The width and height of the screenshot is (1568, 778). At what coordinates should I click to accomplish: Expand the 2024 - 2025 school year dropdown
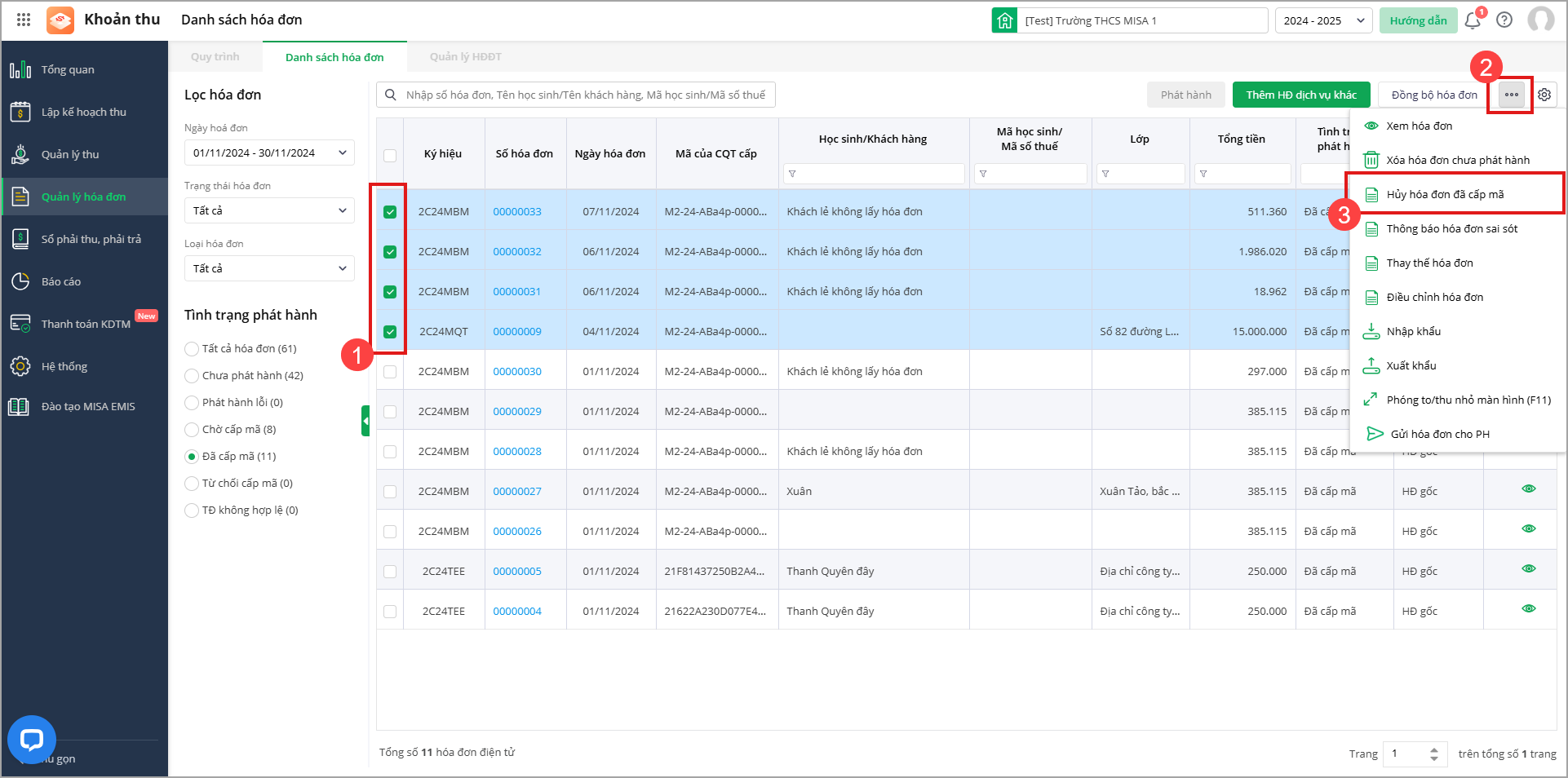coord(1322,20)
